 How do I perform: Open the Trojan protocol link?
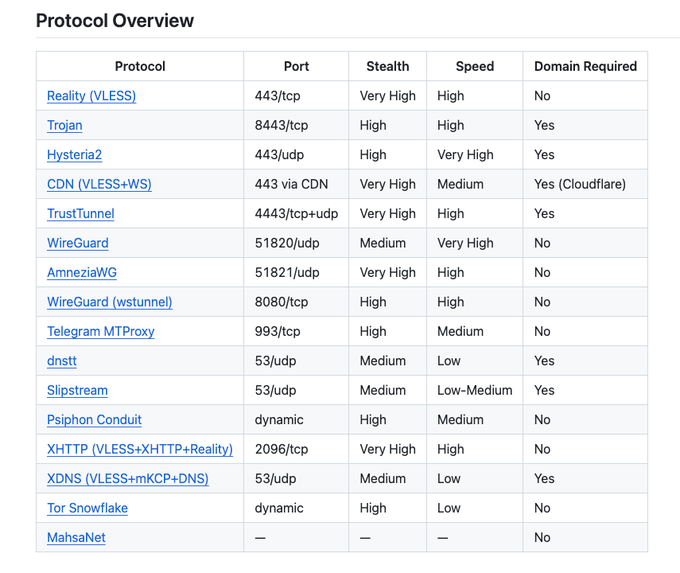pos(65,125)
